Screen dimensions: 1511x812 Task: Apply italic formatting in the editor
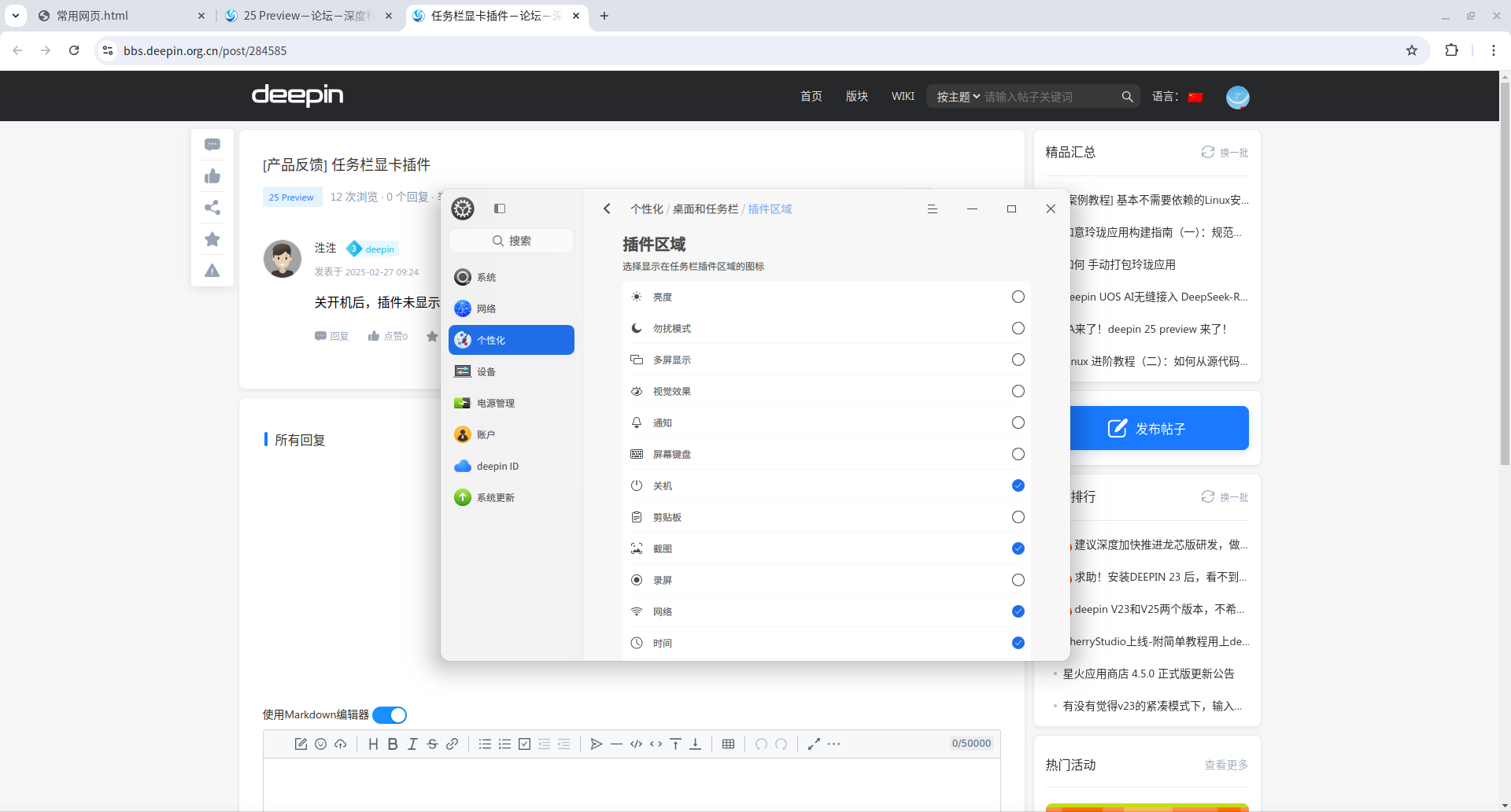point(412,744)
